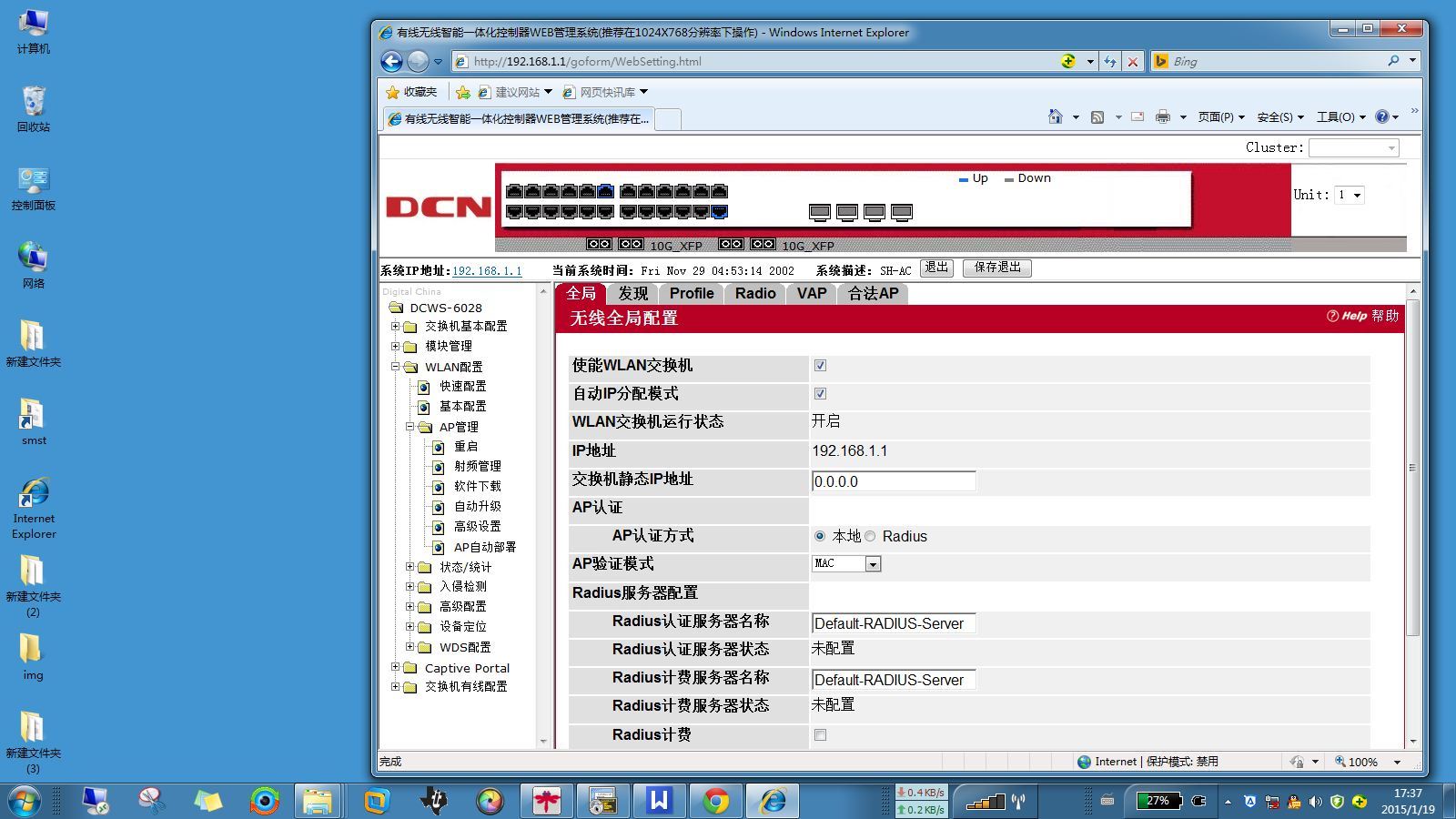Click the Bing search magnifier icon

pos(1393,61)
